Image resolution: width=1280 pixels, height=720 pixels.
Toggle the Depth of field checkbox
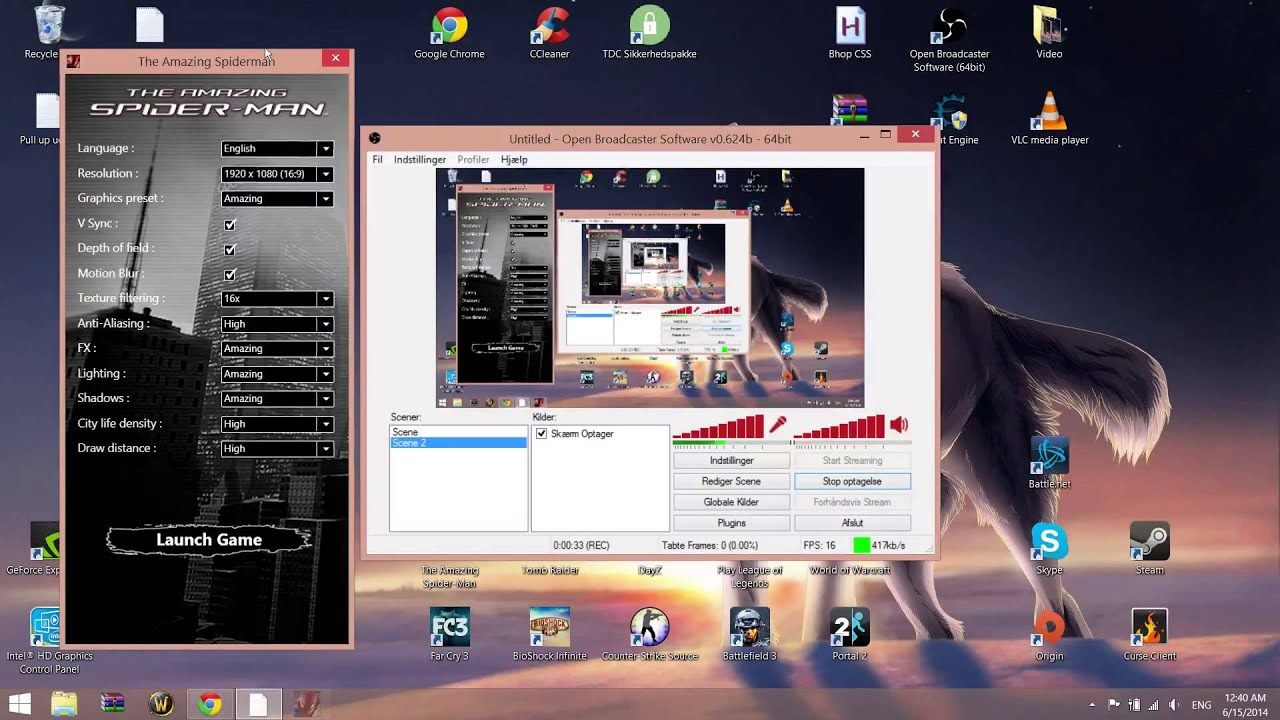coord(230,249)
